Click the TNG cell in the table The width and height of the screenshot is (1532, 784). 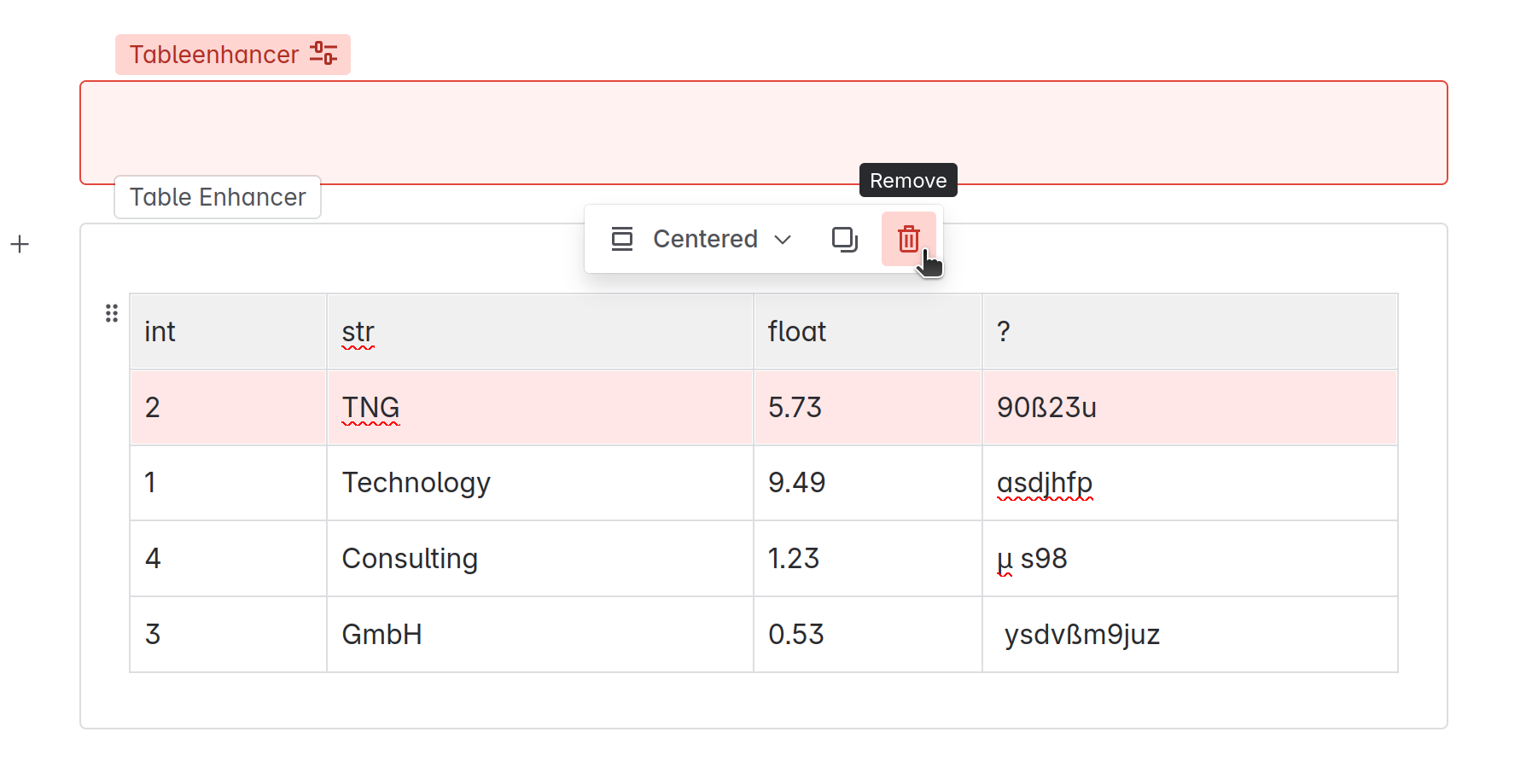pos(539,408)
